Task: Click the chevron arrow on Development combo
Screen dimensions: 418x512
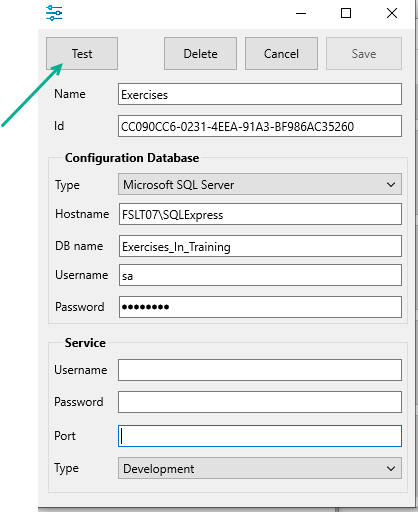Action: [x=391, y=469]
